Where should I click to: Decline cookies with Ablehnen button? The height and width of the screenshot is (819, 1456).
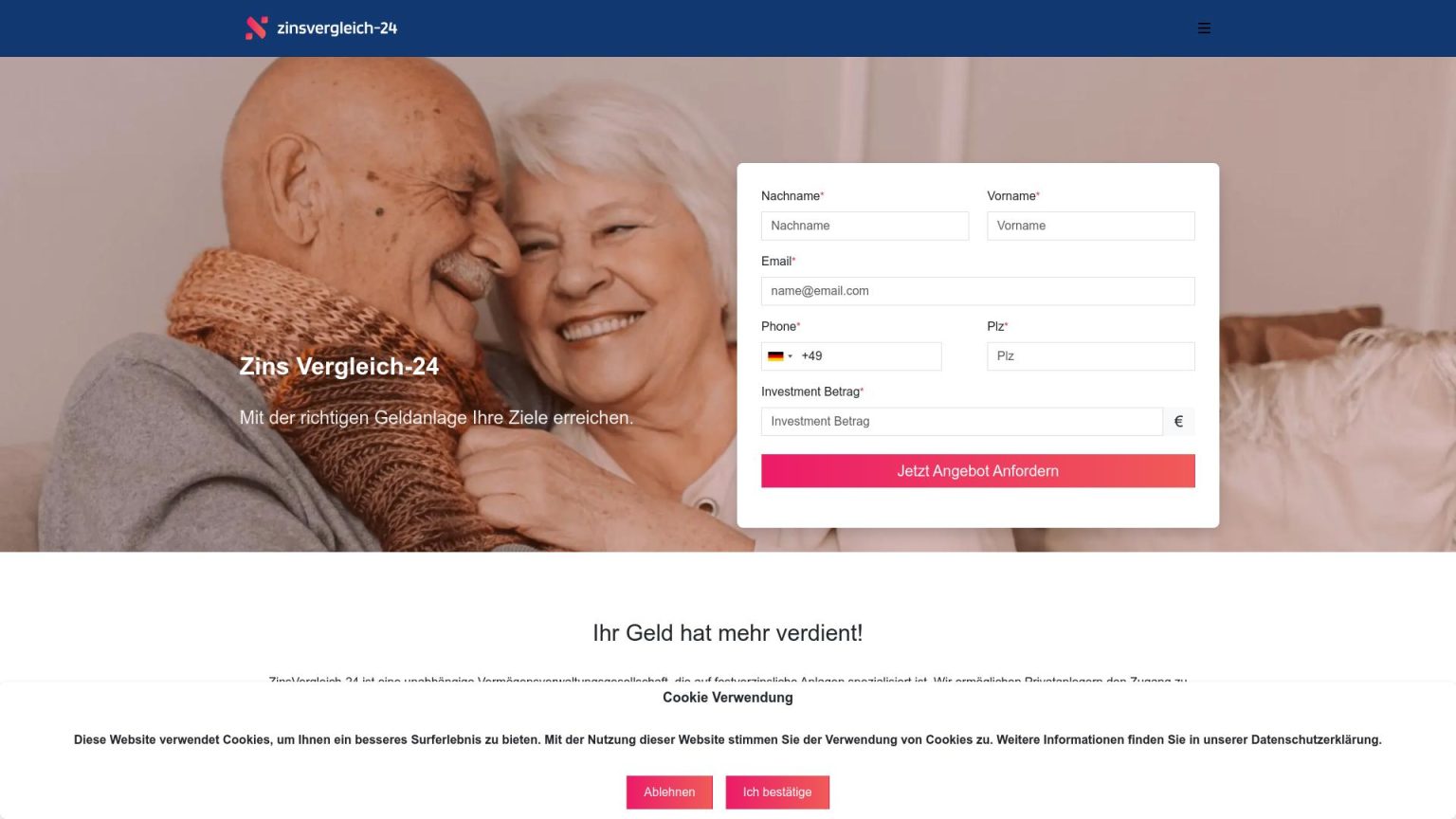669,792
